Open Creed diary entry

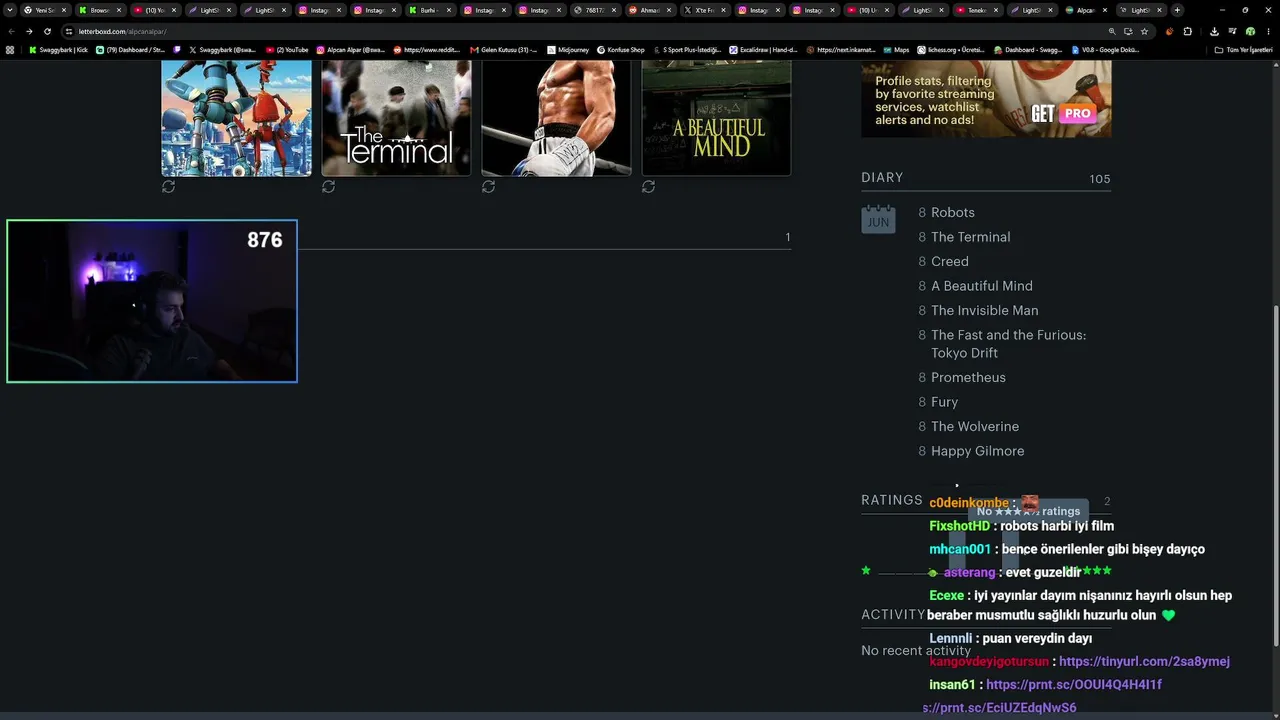pos(949,262)
